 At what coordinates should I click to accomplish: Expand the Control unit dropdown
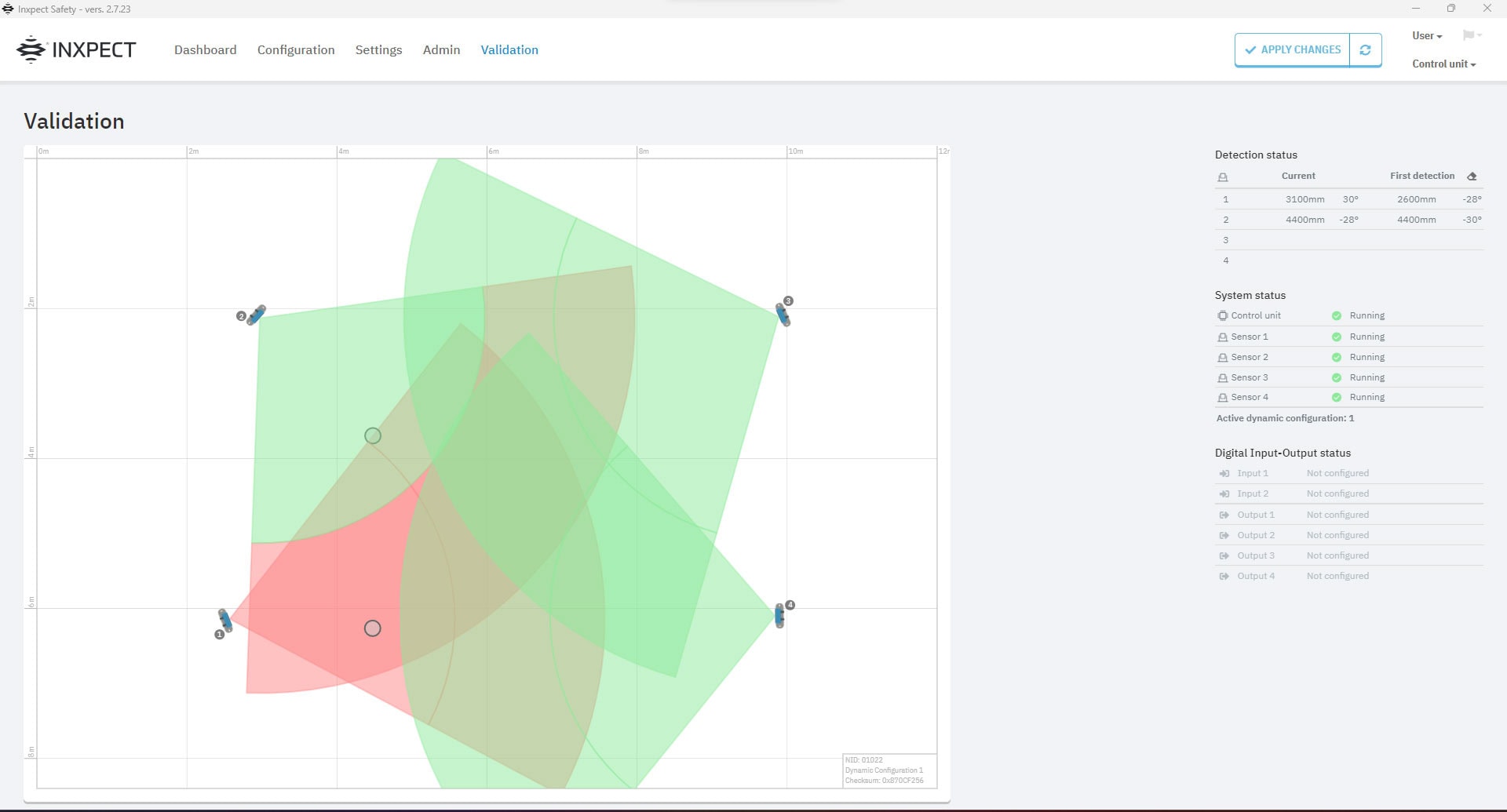[x=1443, y=64]
